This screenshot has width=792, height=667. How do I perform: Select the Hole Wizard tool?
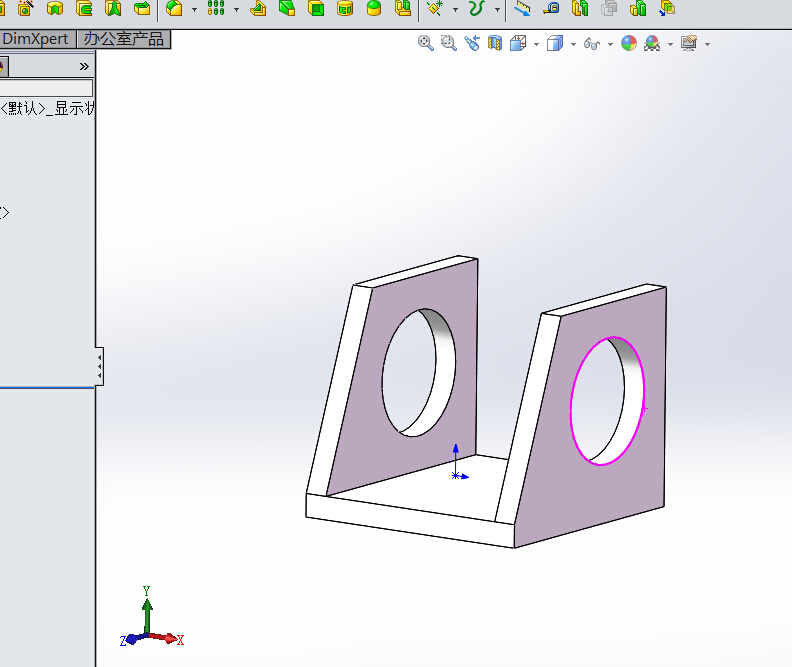click(25, 8)
